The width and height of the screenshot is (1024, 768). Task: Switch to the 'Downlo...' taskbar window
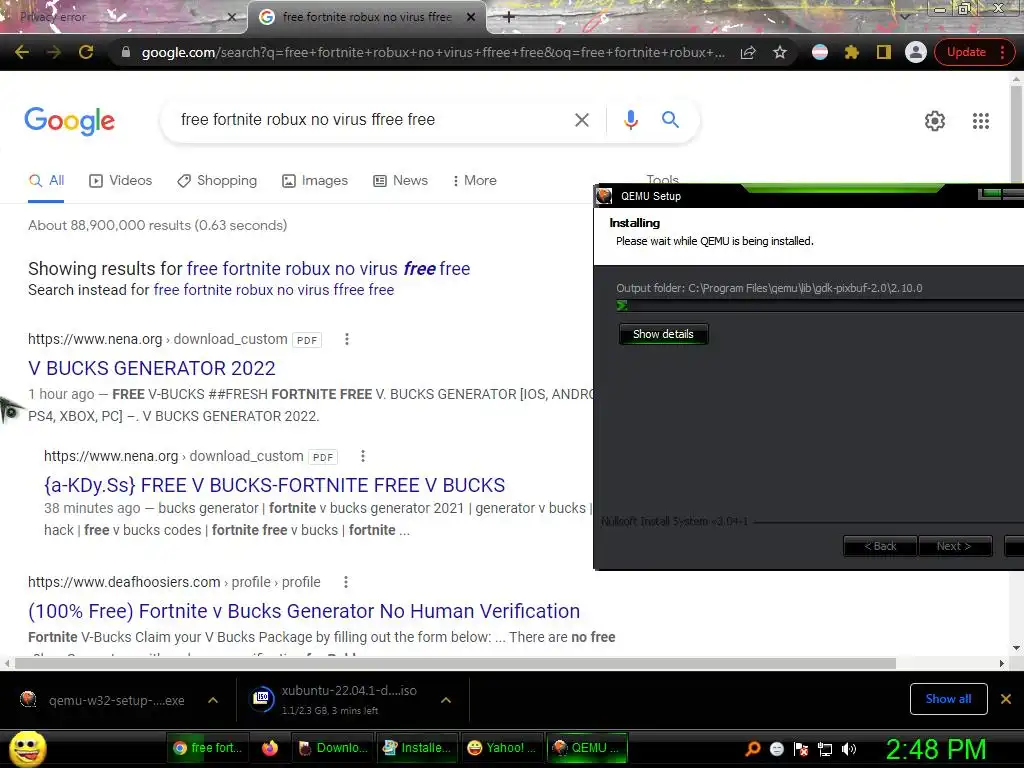(x=333, y=748)
